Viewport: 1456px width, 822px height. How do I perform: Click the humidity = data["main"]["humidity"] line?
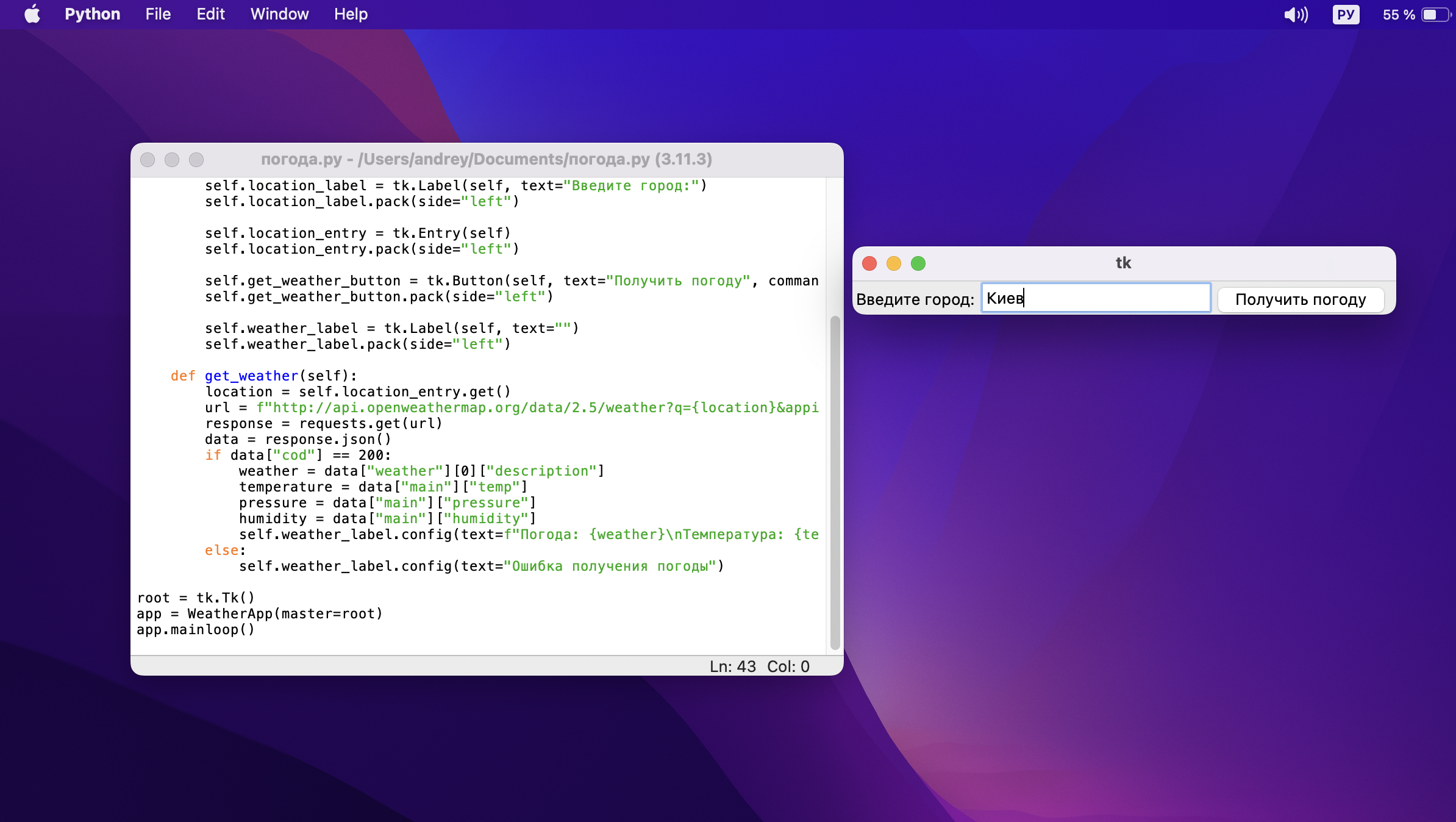coord(387,518)
